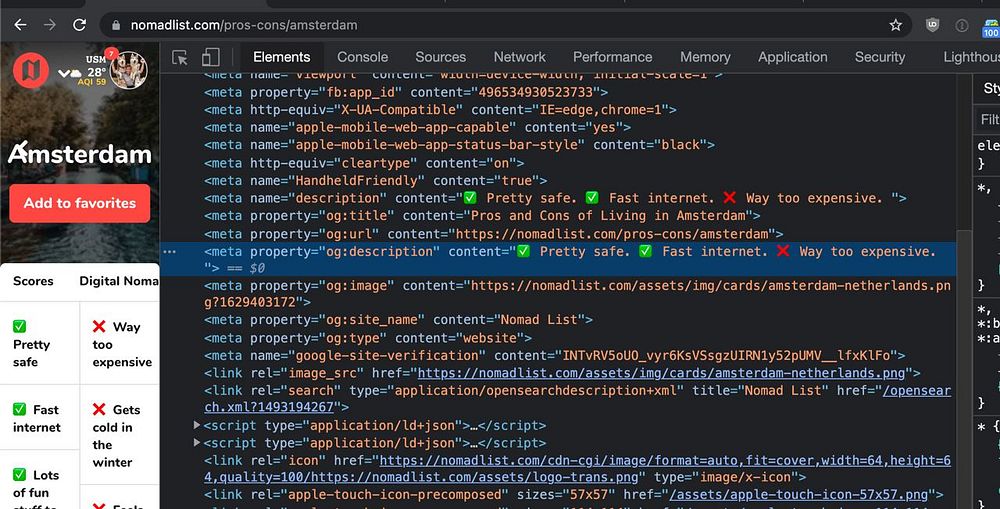Viewport: 1000px width, 509px height.
Task: Activate the element inspector picker icon
Action: coord(180,57)
